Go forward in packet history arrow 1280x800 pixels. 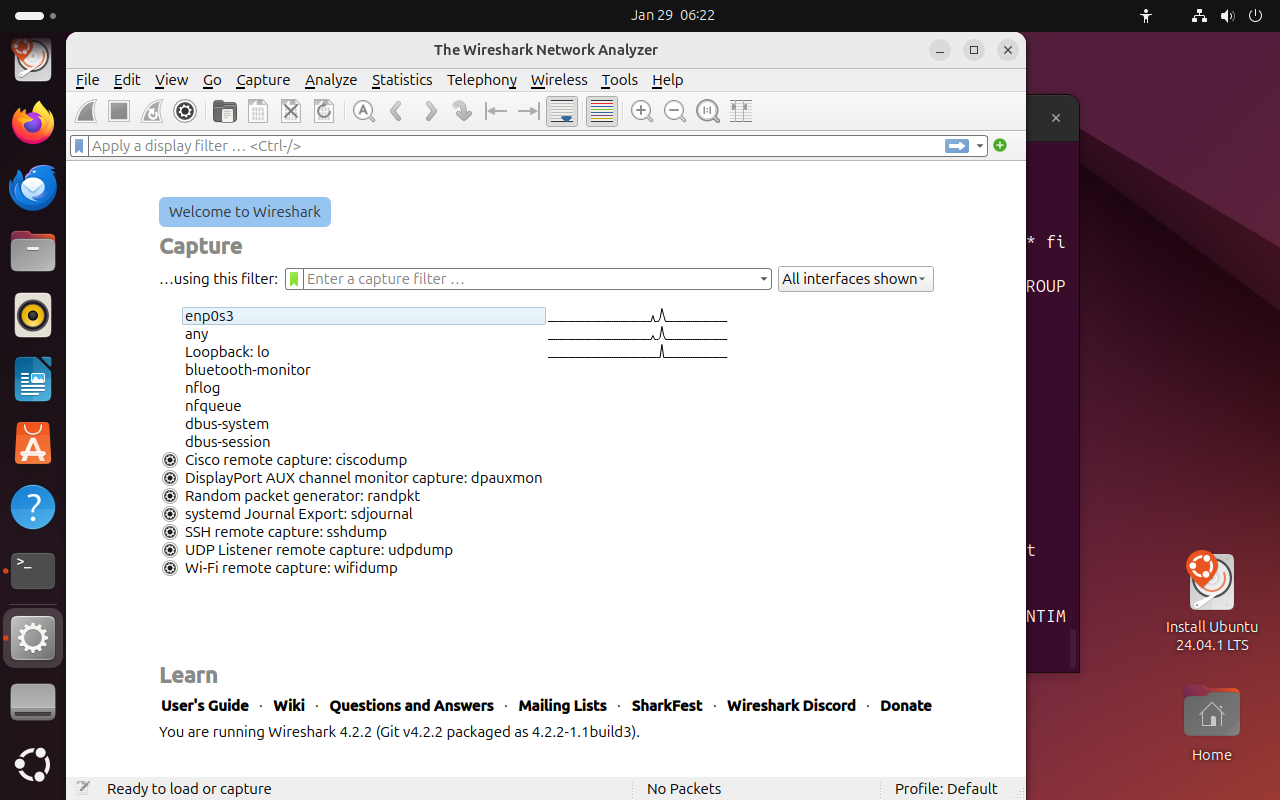point(429,111)
